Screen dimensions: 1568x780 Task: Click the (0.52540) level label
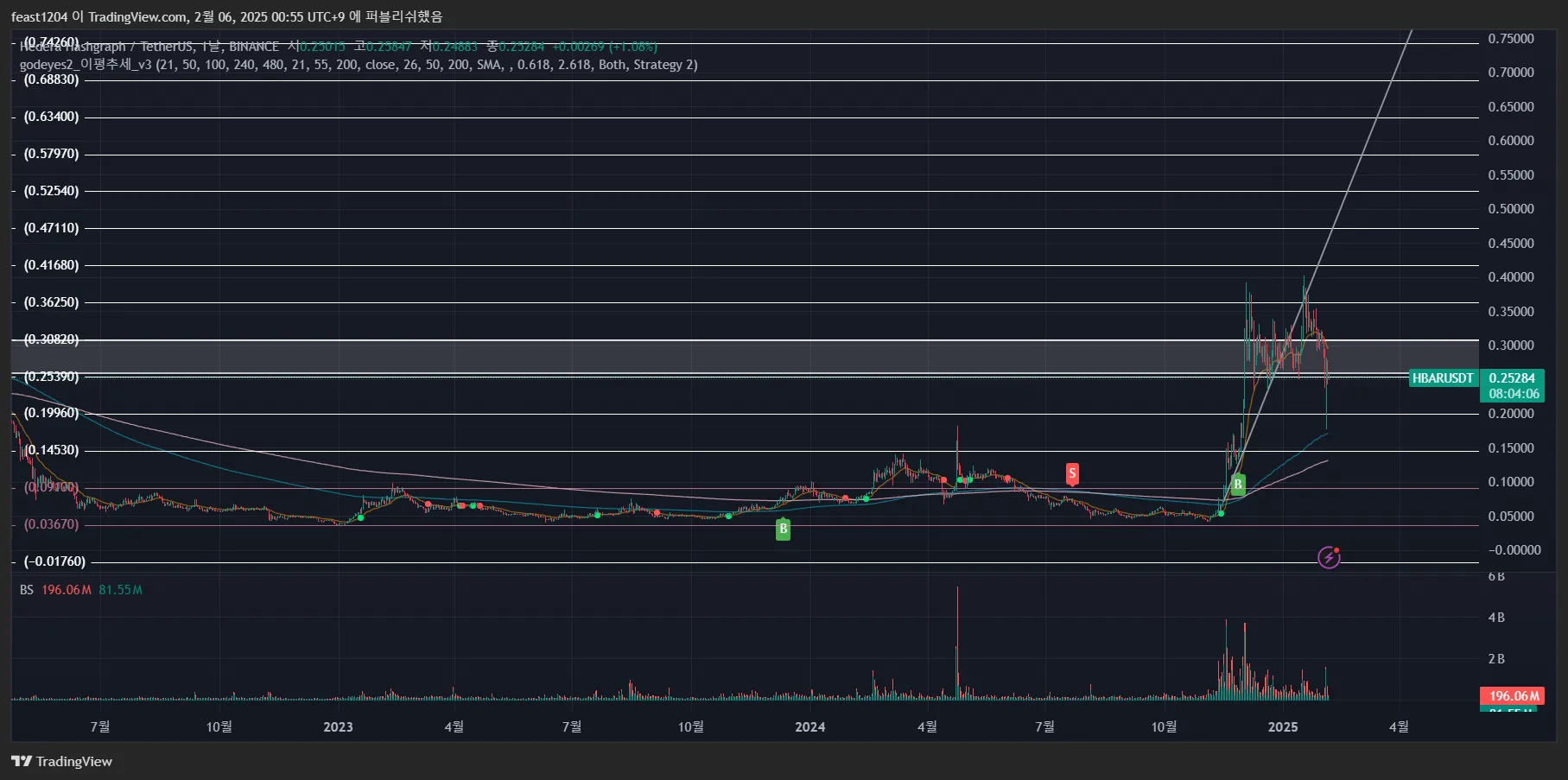coord(51,191)
